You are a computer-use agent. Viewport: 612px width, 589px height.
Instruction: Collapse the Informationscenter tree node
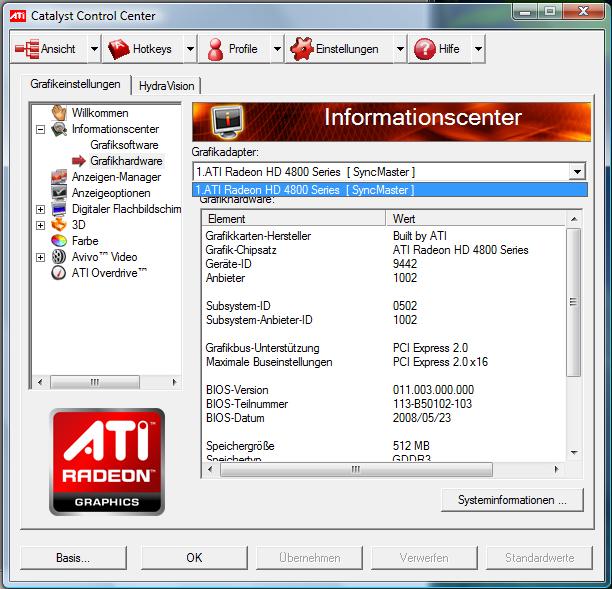[x=40, y=129]
